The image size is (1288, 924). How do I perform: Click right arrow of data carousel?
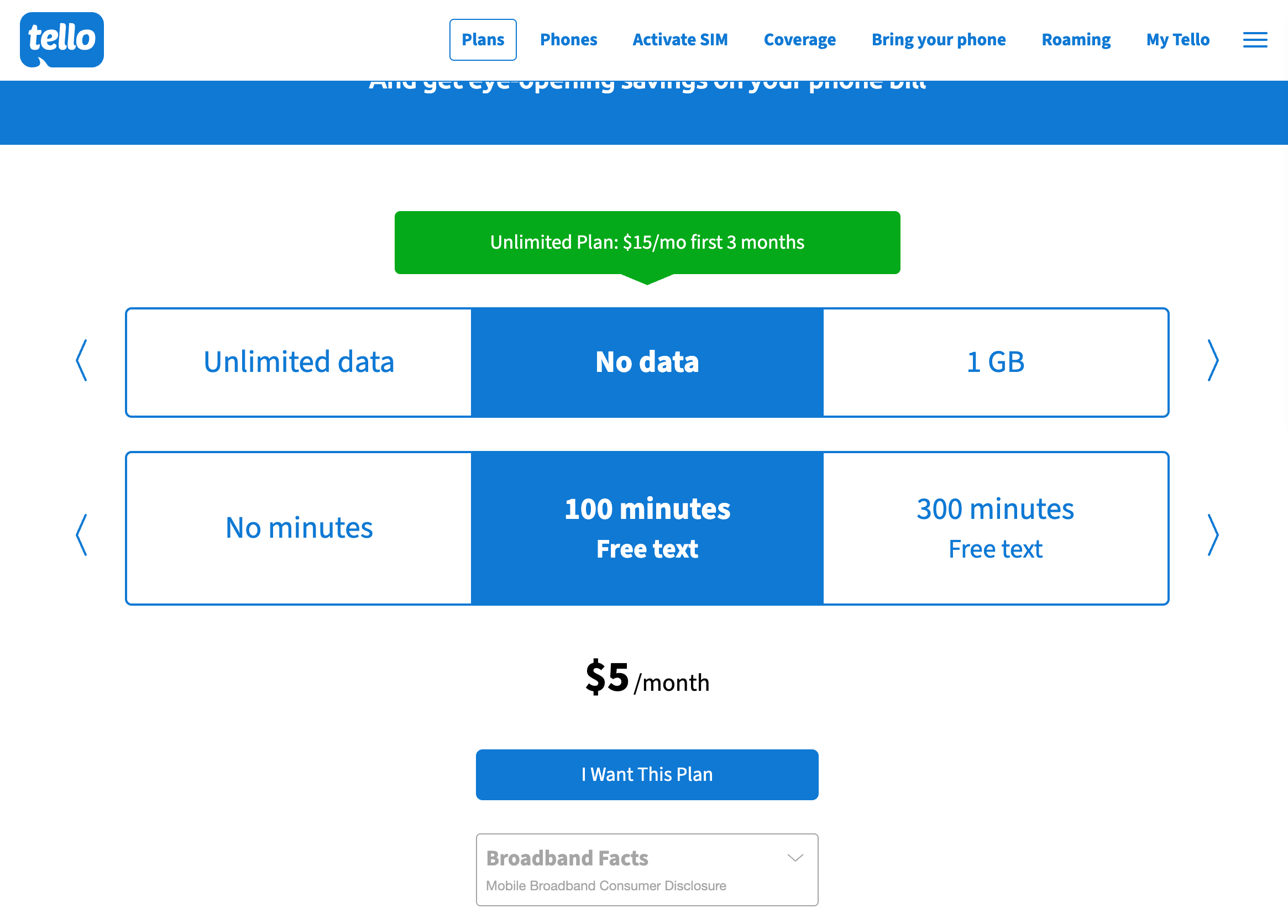click(1212, 360)
